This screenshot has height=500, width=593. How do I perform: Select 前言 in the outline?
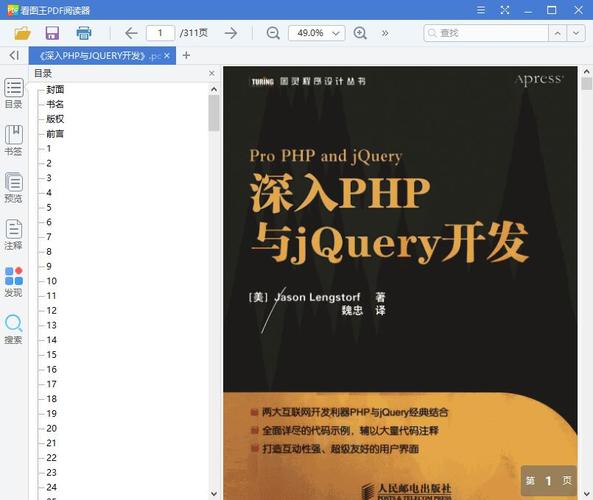(x=55, y=134)
